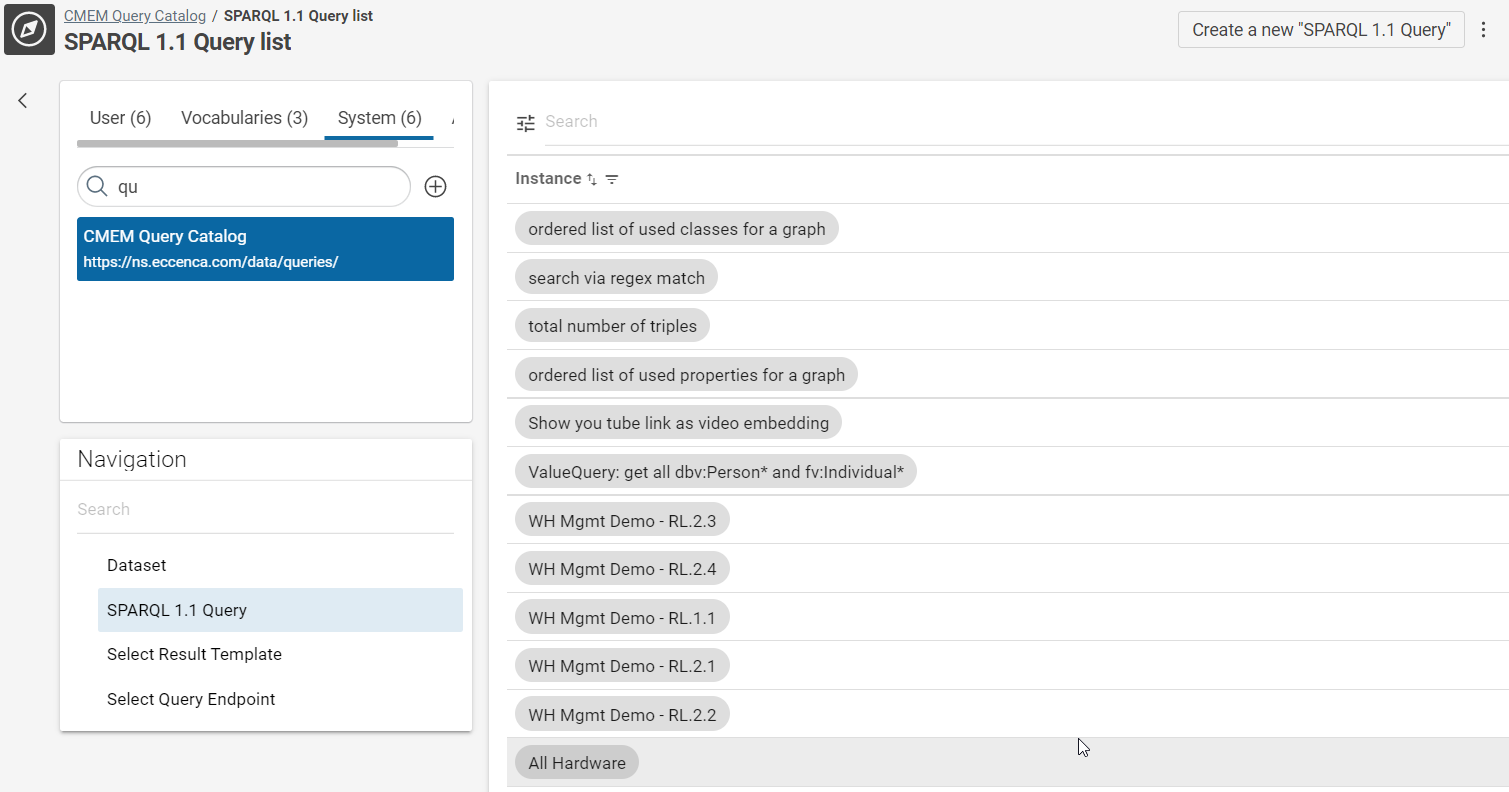Click Create a new "SPARQL 1.1 Query" button
Image resolution: width=1509 pixels, height=792 pixels.
coord(1320,30)
